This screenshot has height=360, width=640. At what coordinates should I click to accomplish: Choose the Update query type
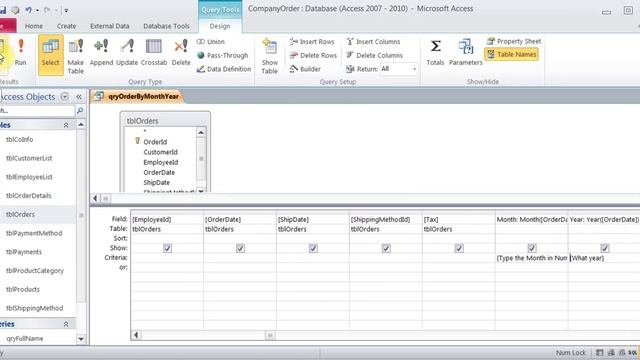coord(127,52)
